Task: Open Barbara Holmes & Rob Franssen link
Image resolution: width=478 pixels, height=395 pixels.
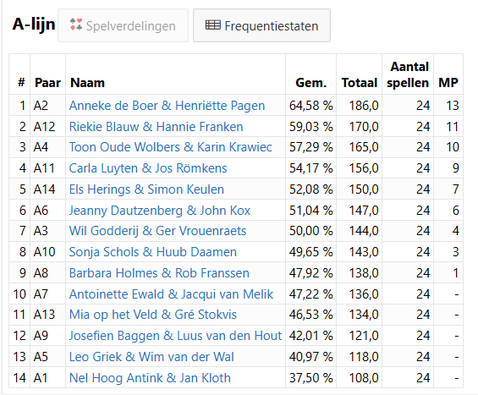Action: tap(159, 273)
